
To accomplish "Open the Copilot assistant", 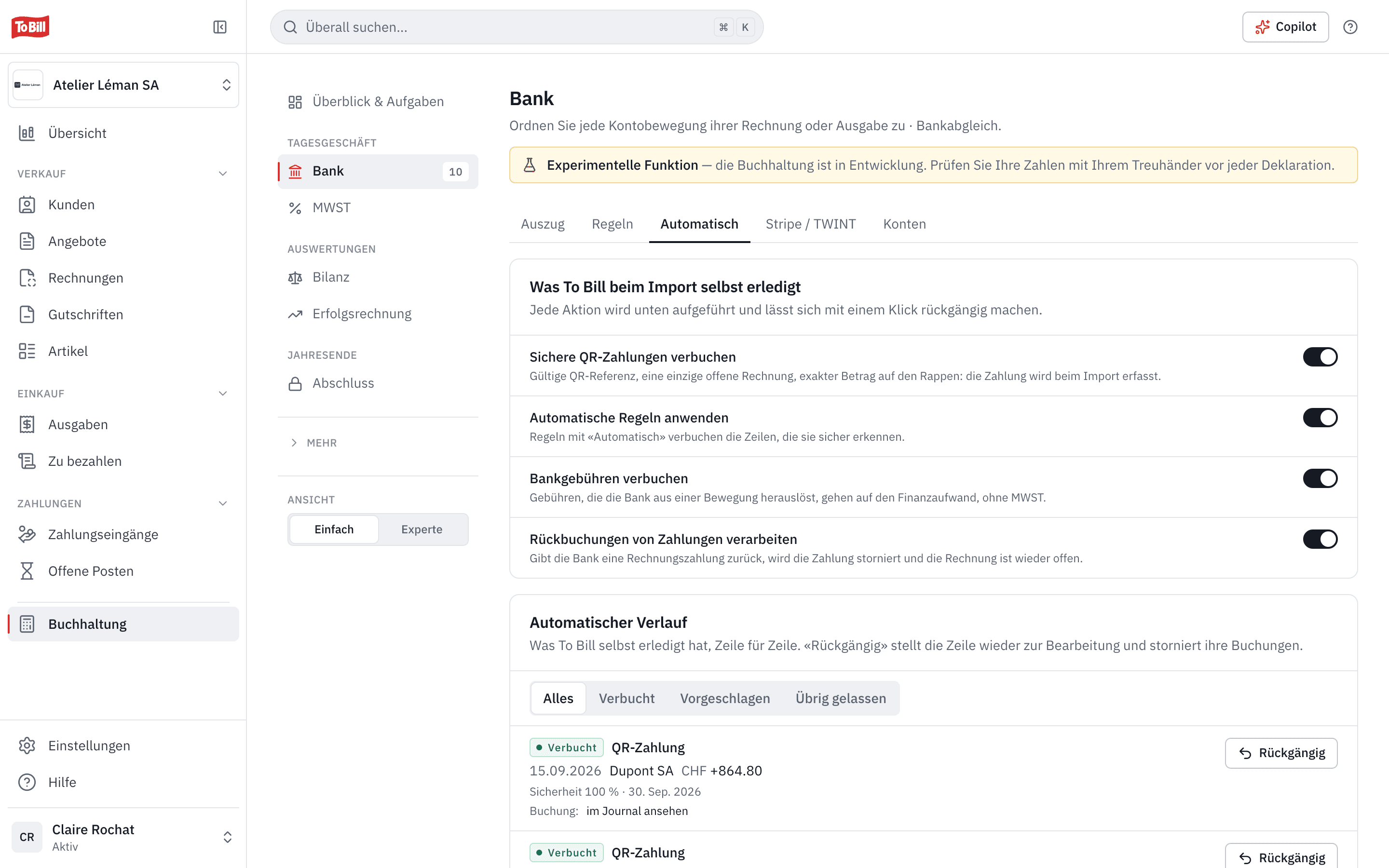I will [x=1285, y=27].
